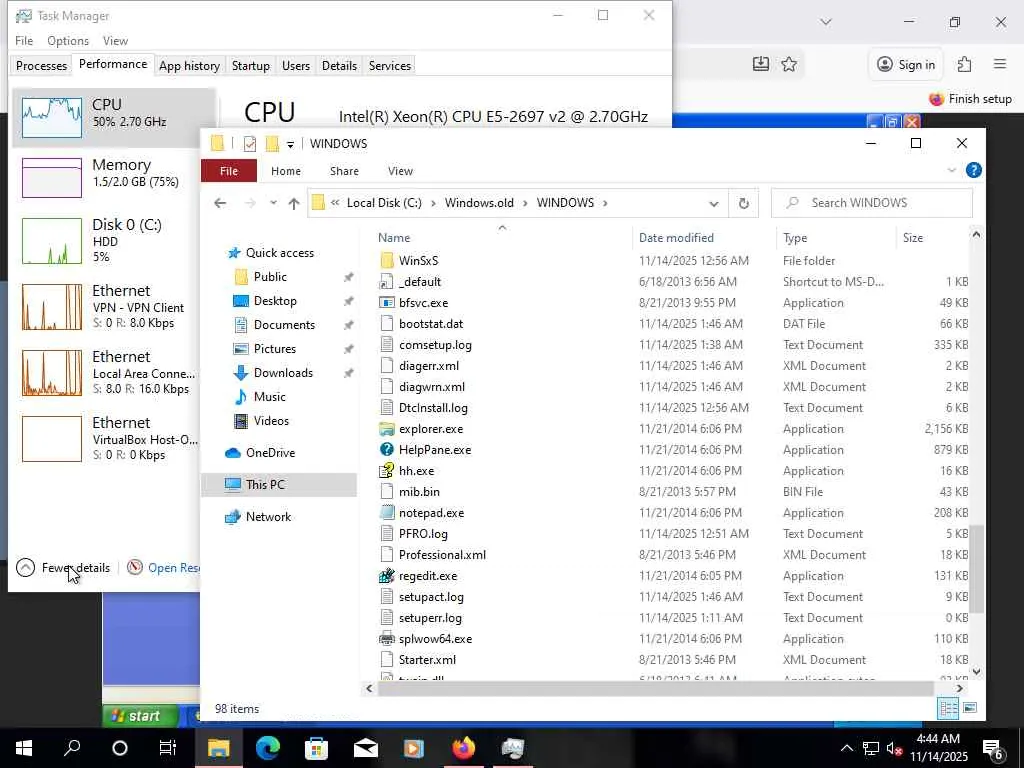This screenshot has width=1024, height=768.
Task: Open File Explorer help icon
Action: 973,170
